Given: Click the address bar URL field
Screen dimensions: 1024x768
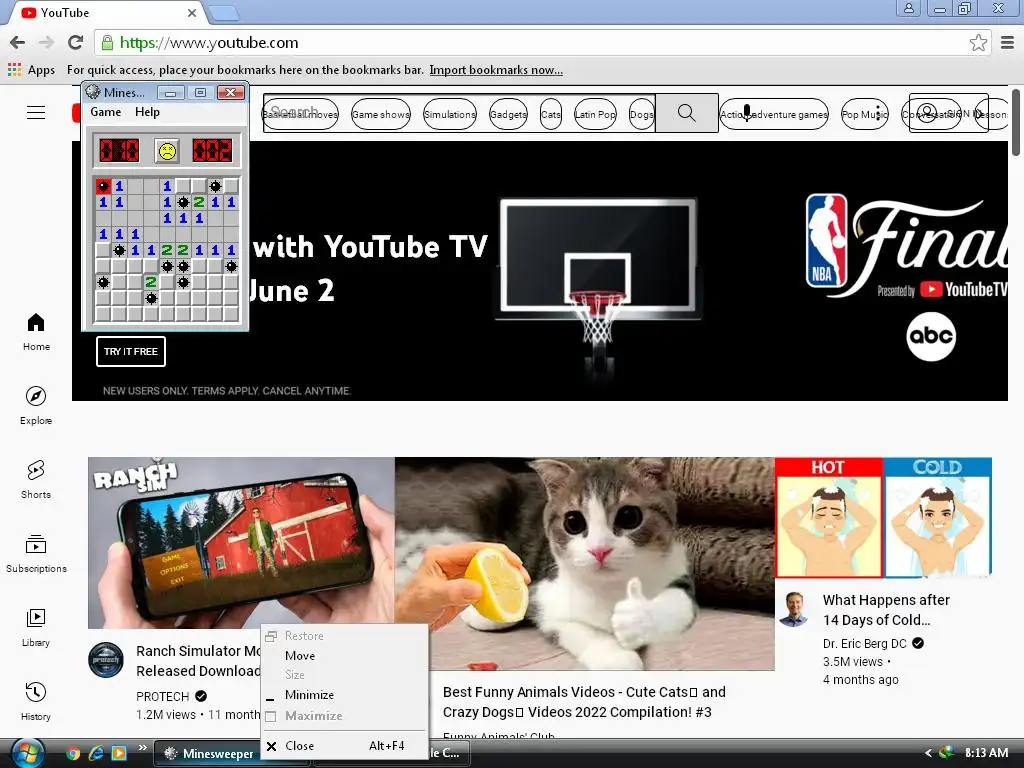Looking at the screenshot, I should click(530, 43).
